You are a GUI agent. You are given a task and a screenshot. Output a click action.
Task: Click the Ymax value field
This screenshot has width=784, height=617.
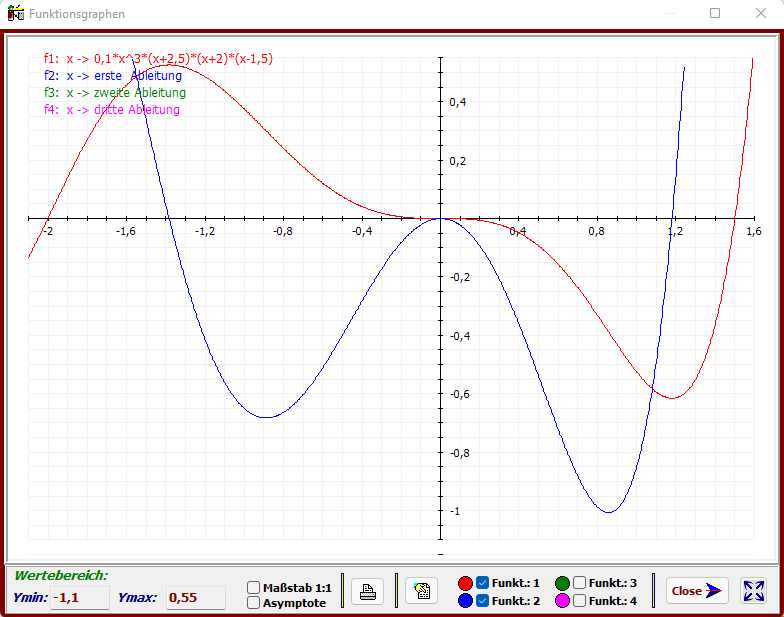[x=195, y=598]
